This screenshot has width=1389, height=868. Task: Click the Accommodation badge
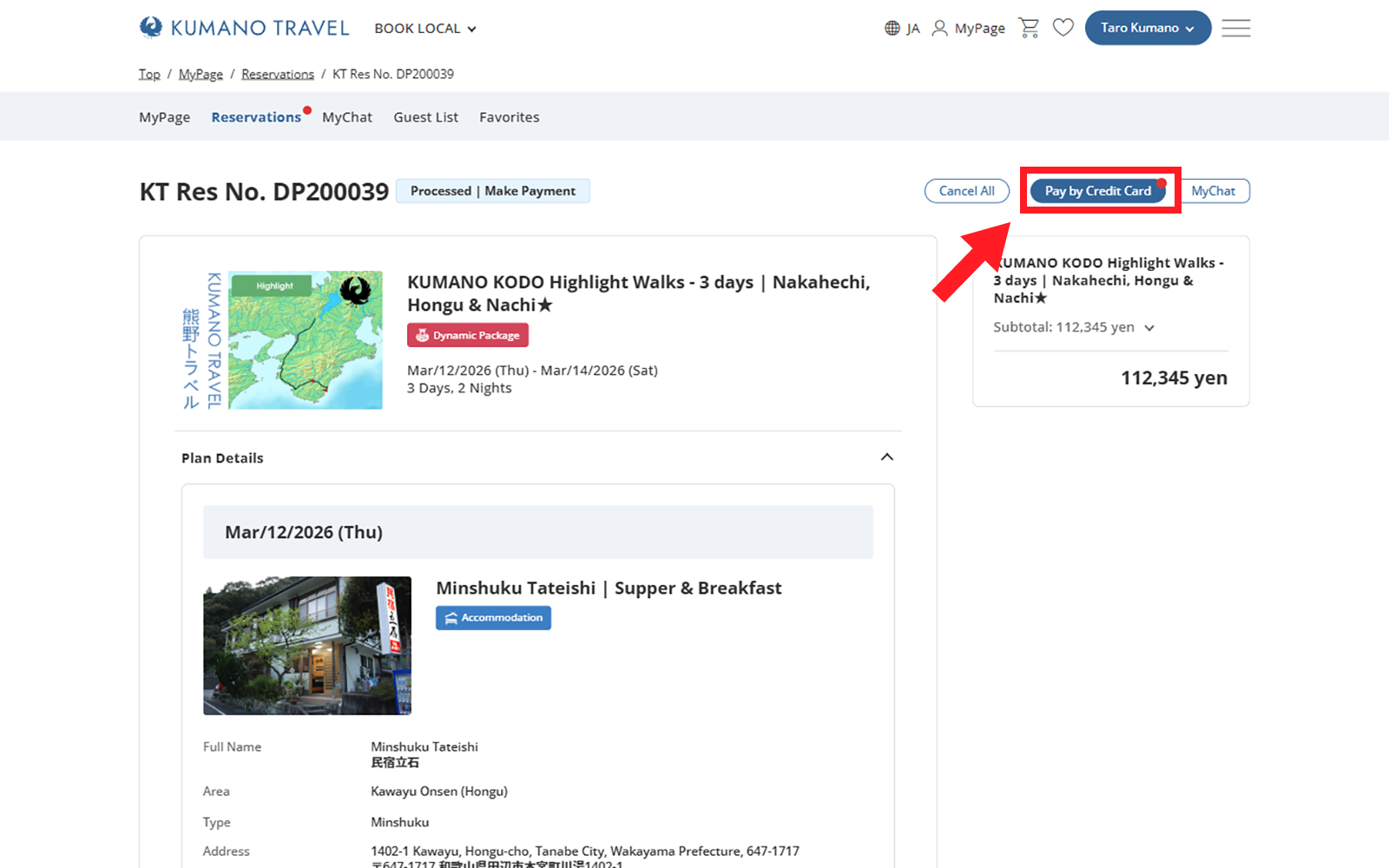(x=493, y=618)
